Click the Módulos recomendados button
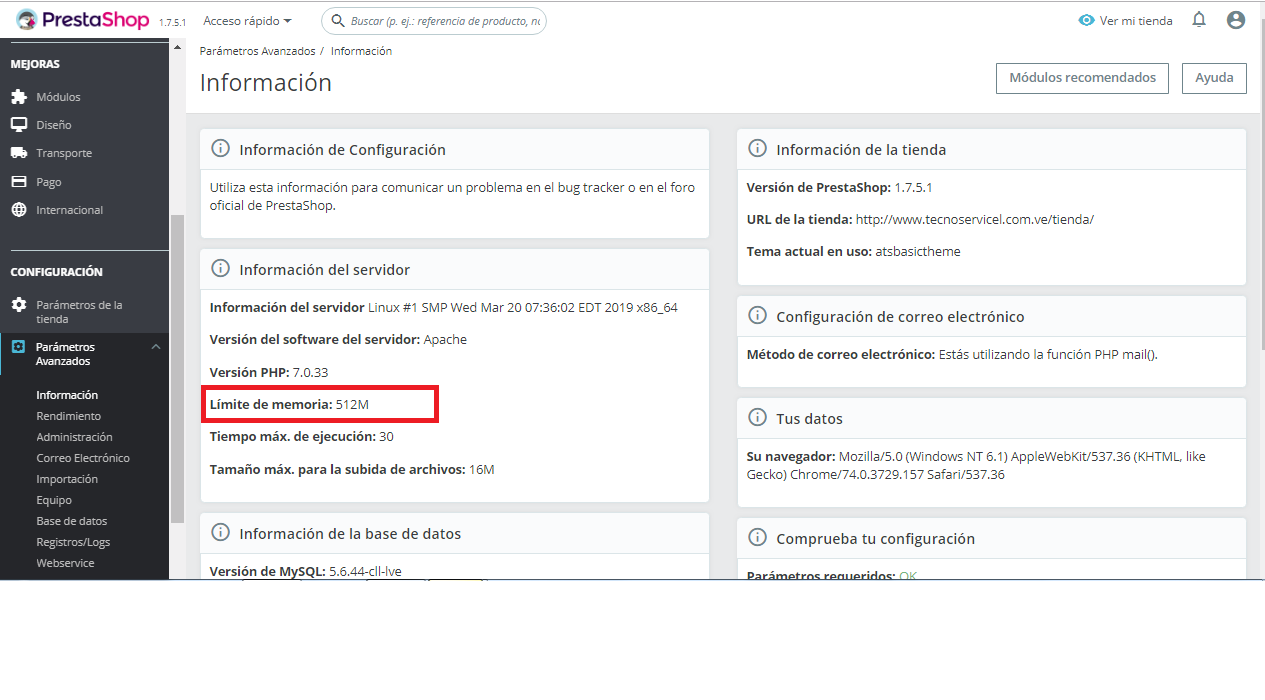Screen dimensions: 1265x700 point(1082,78)
